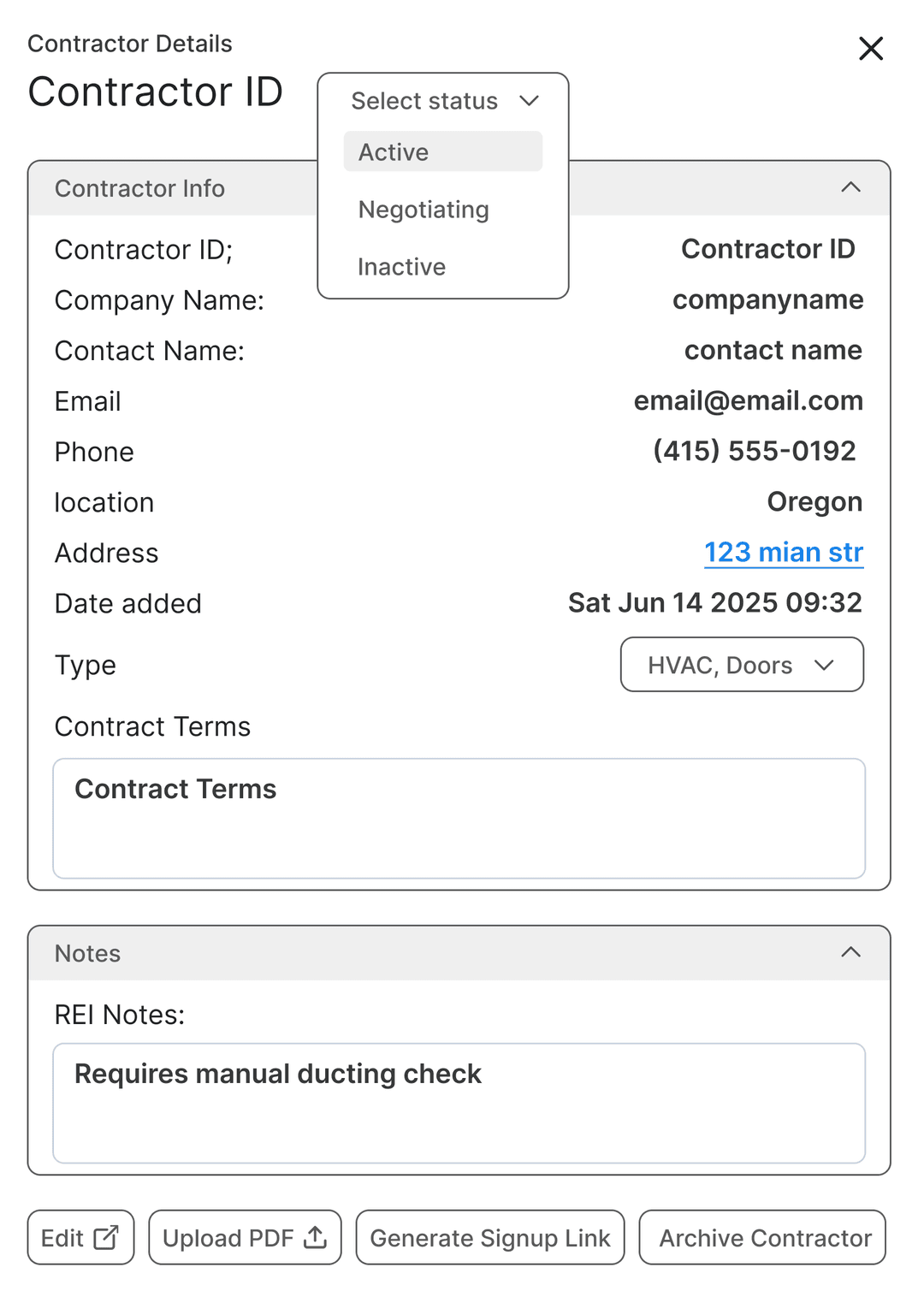Collapse the Notes section chevron
This screenshot has height=1291, width=924.
[850, 952]
